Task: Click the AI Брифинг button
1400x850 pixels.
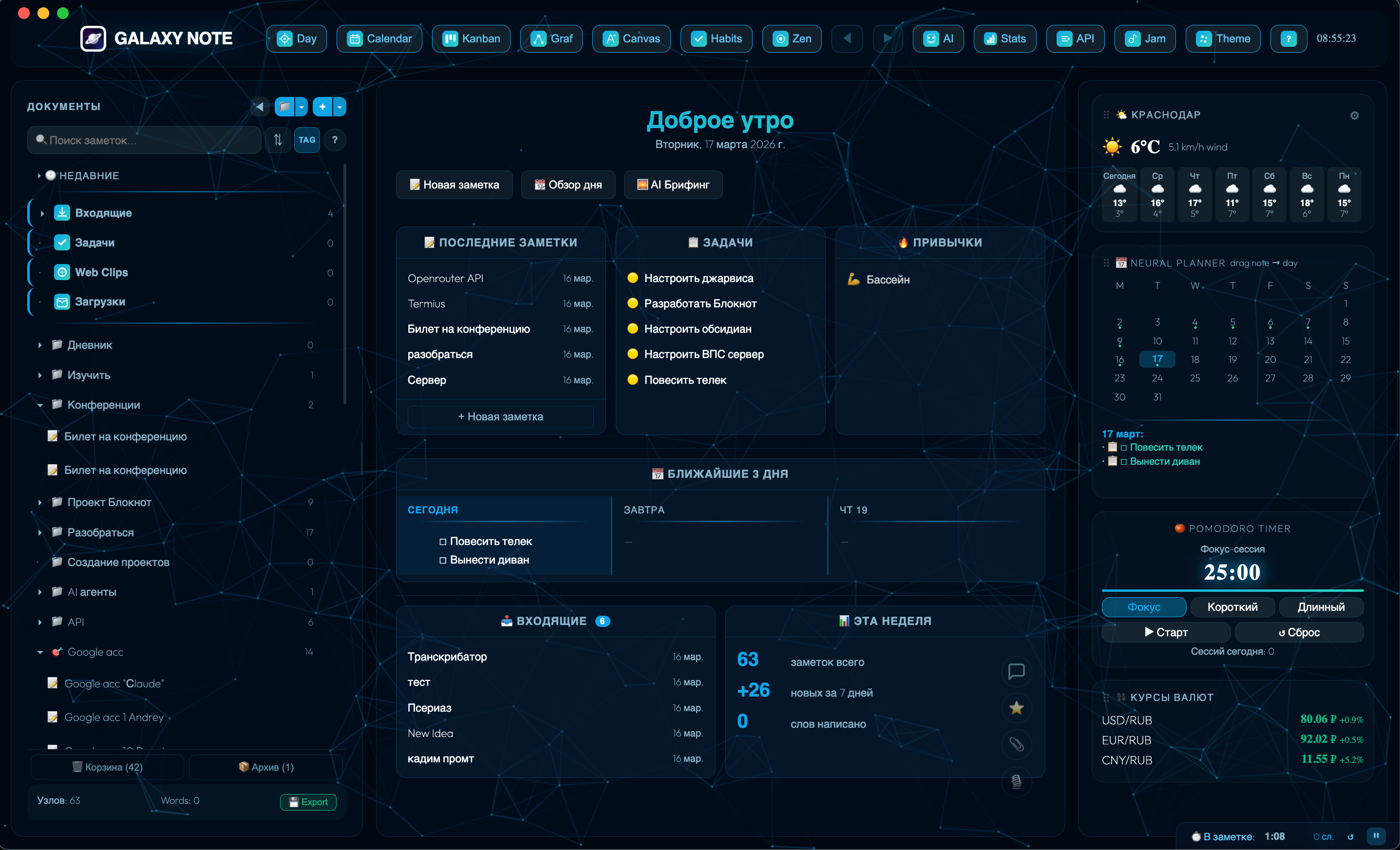Action: 673,185
